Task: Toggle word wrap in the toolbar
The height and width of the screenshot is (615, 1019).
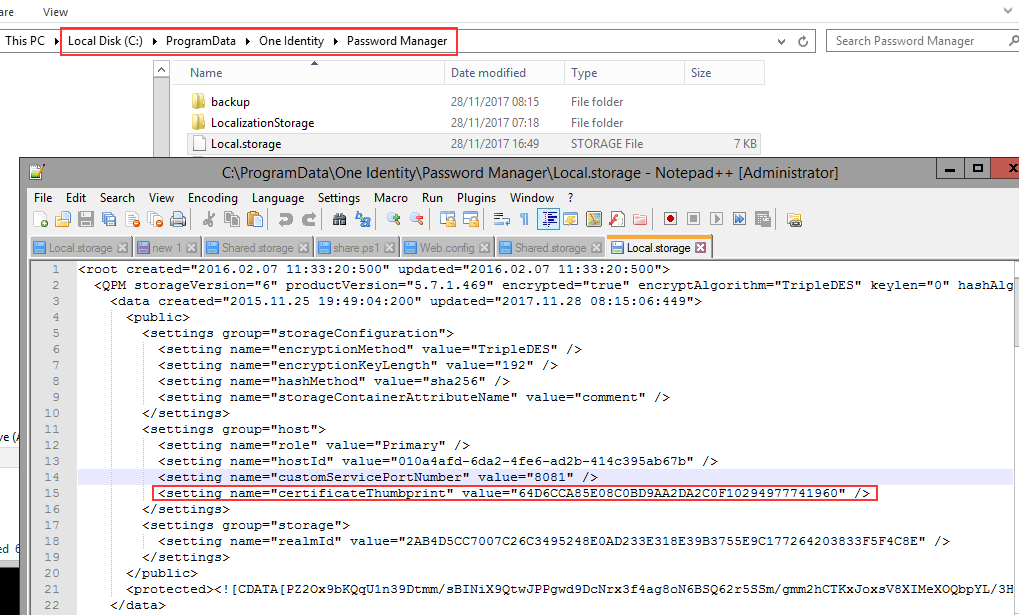Action: (x=502, y=219)
